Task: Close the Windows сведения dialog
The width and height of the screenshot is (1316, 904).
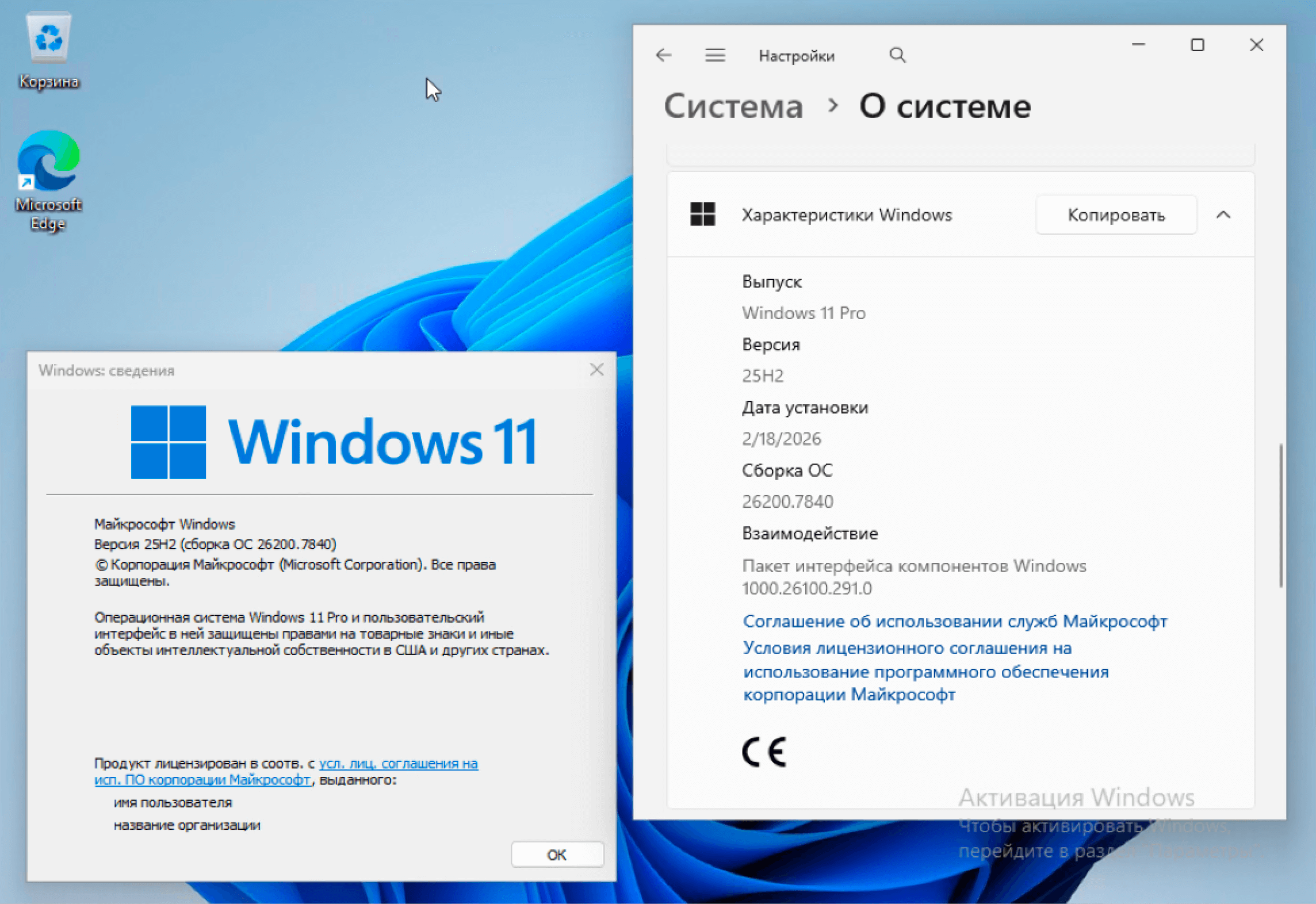Action: click(x=597, y=370)
